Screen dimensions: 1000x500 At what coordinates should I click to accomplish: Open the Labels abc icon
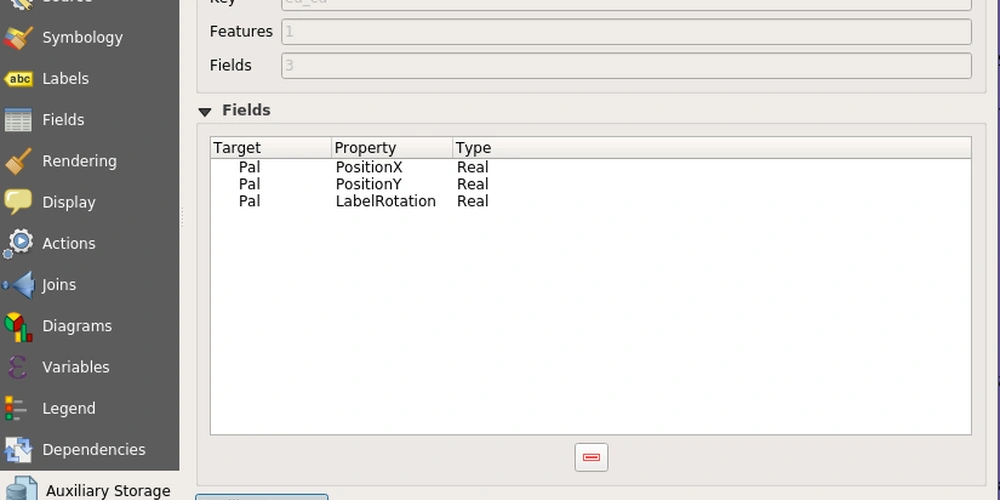(18, 79)
